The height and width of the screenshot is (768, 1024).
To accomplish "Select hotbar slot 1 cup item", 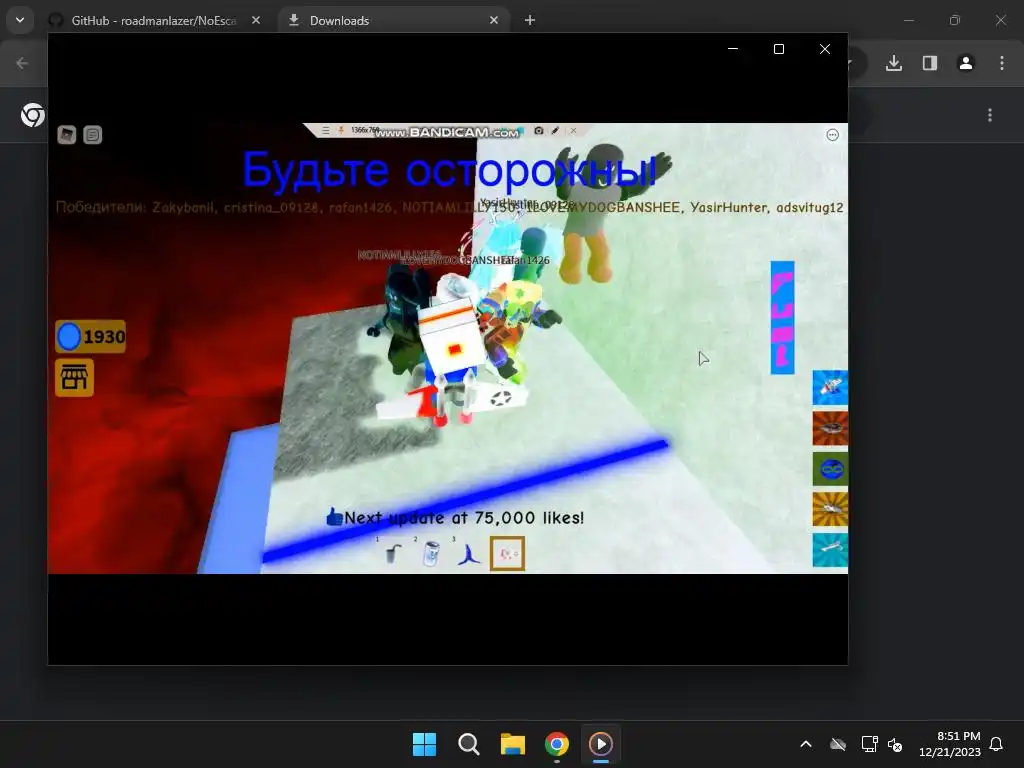I will coord(392,553).
